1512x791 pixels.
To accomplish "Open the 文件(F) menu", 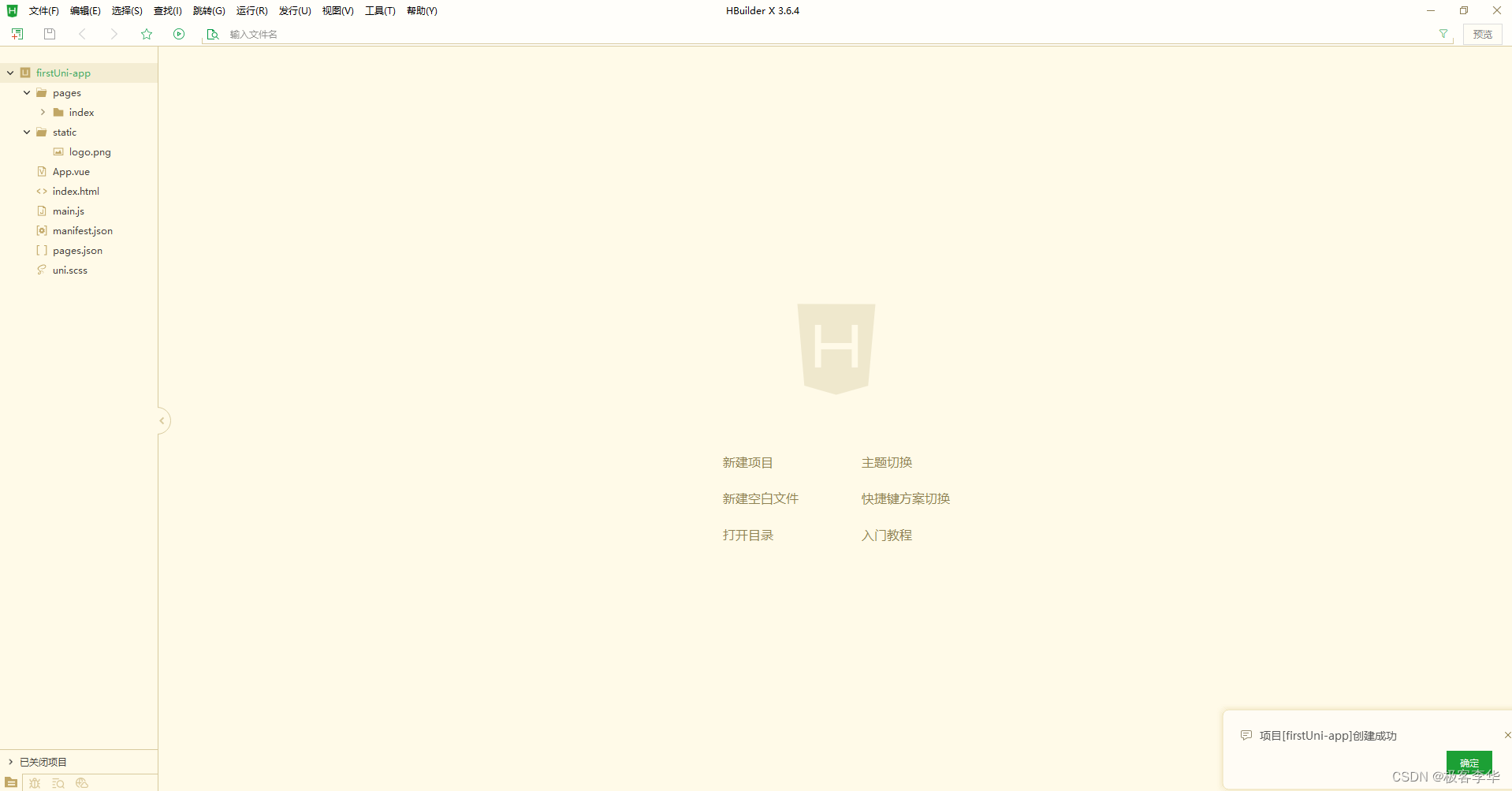I will tap(44, 11).
